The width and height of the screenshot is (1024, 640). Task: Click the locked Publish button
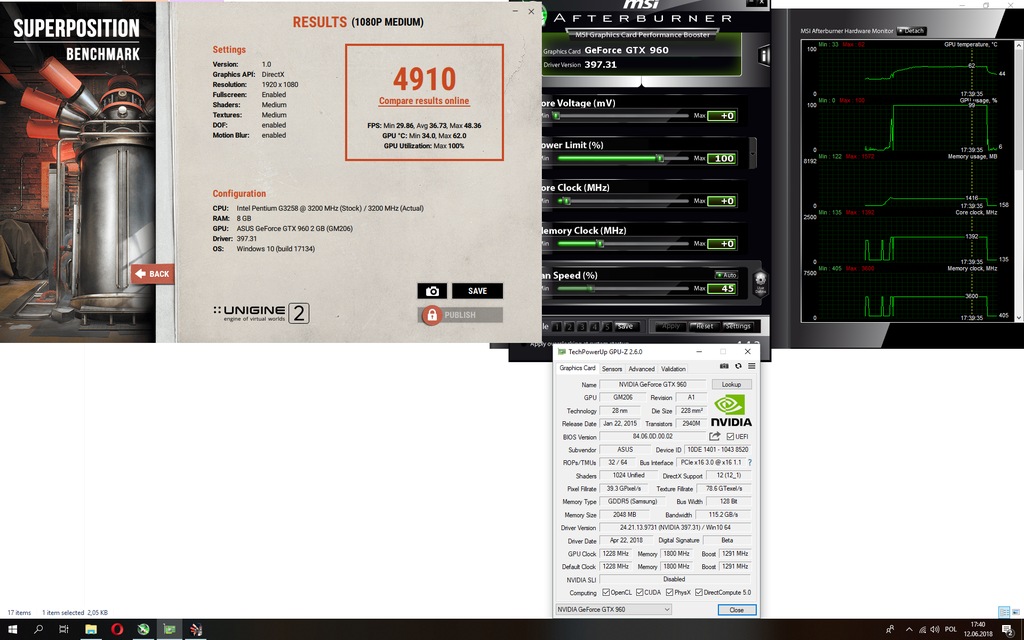pyautogui.click(x=460, y=315)
